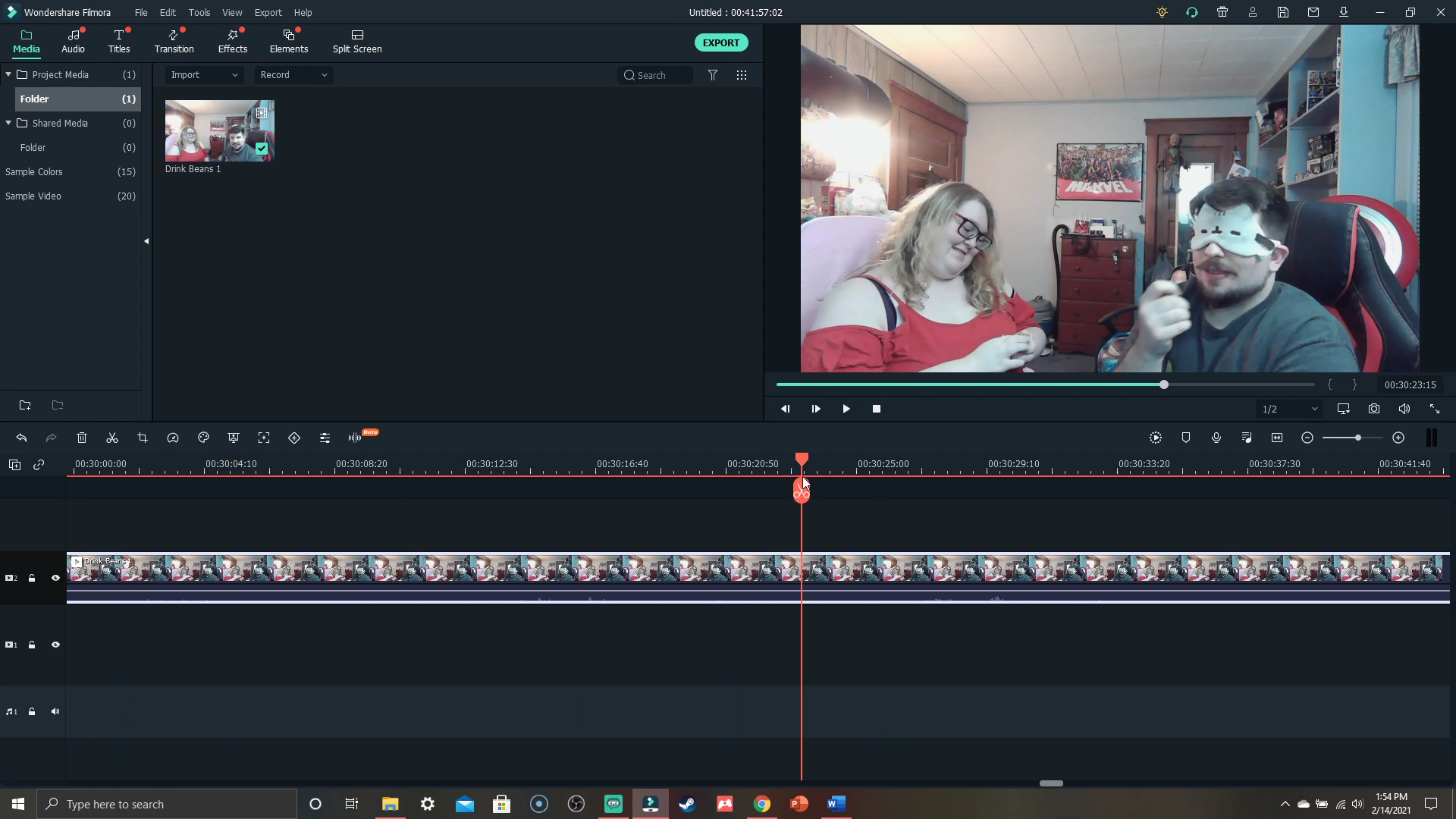Viewport: 1456px width, 819px height.
Task: Toggle the lock on video track 1
Action: click(32, 645)
